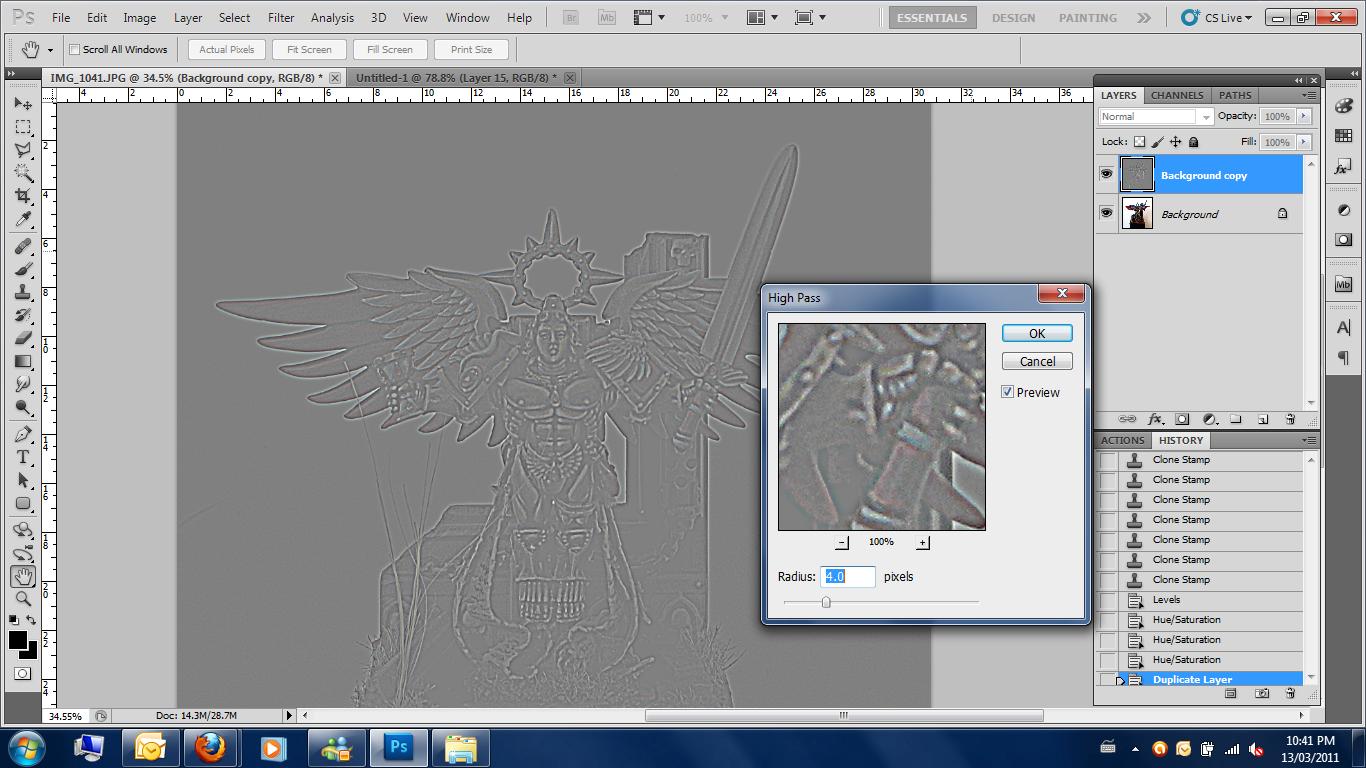This screenshot has height=768, width=1366.
Task: Select the Magic Wand tool
Action: pyautogui.click(x=23, y=173)
